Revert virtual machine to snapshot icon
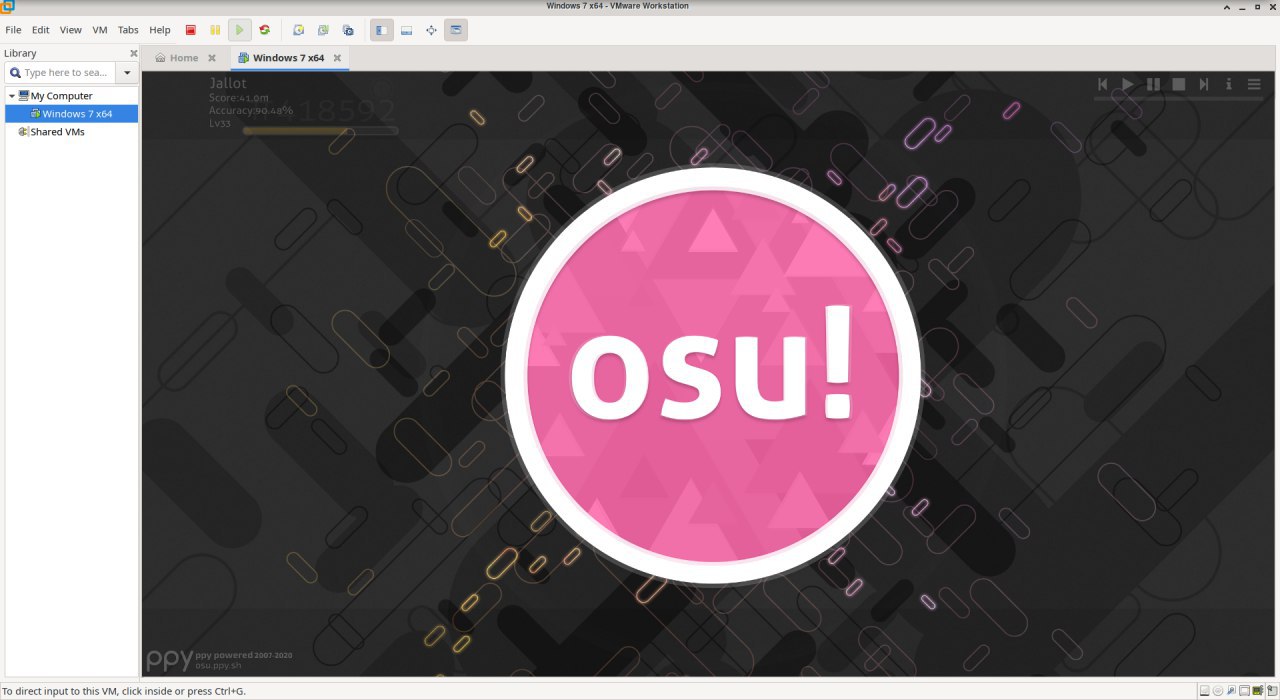Screen dimensions: 1280x700 click(323, 30)
